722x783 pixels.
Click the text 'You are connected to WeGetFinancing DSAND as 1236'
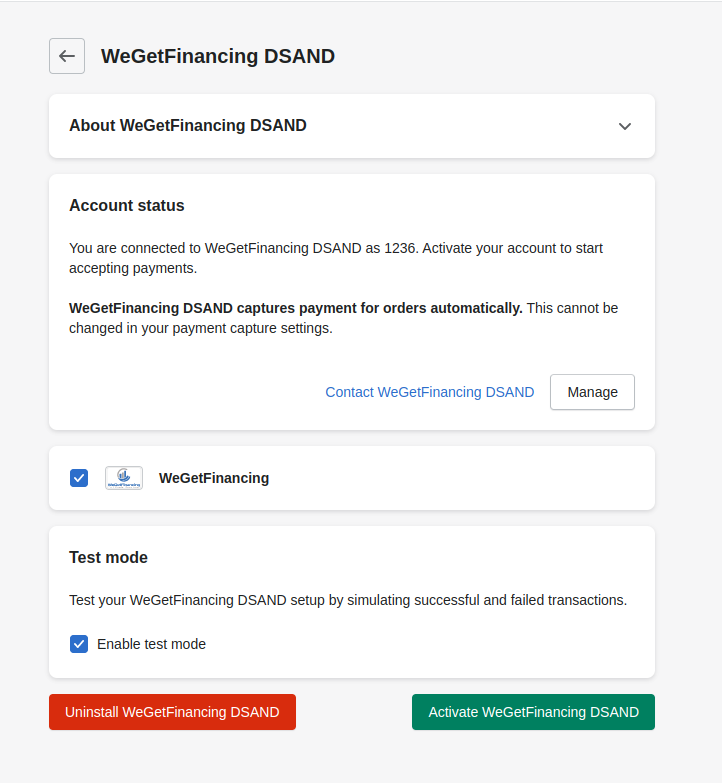pos(244,248)
